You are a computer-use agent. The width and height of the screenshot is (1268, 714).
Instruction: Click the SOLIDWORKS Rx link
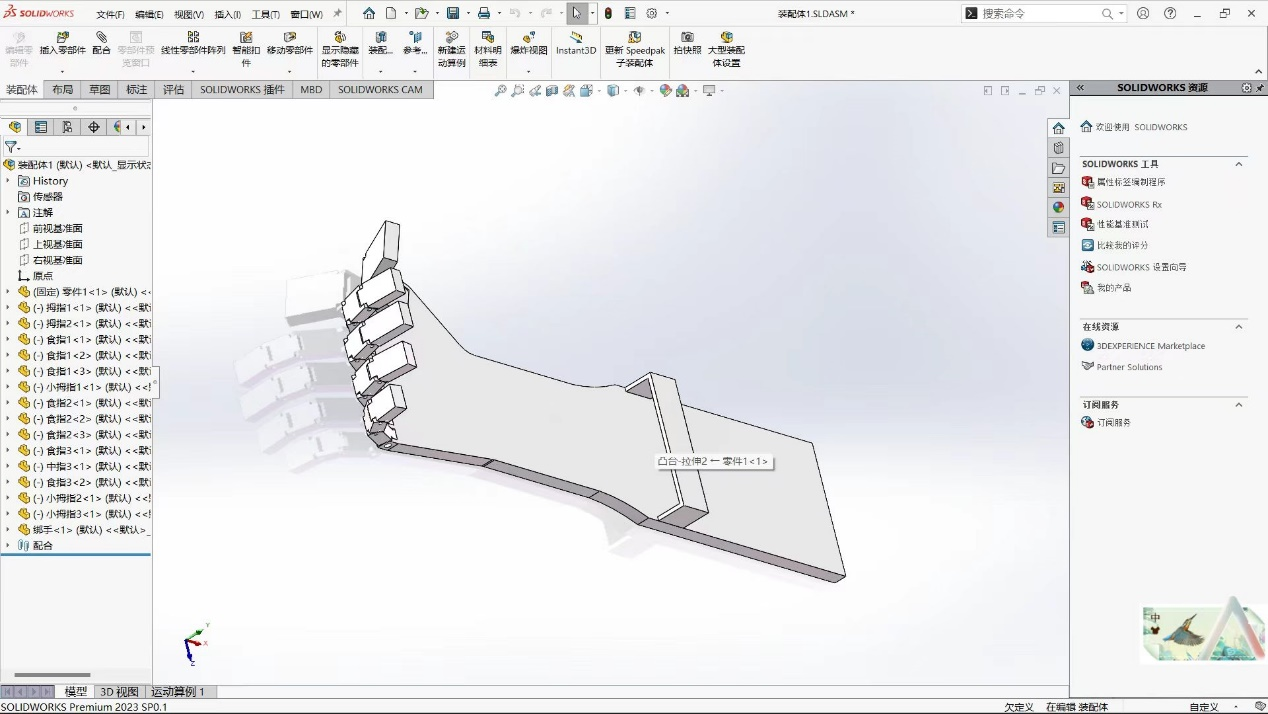[x=1128, y=204]
